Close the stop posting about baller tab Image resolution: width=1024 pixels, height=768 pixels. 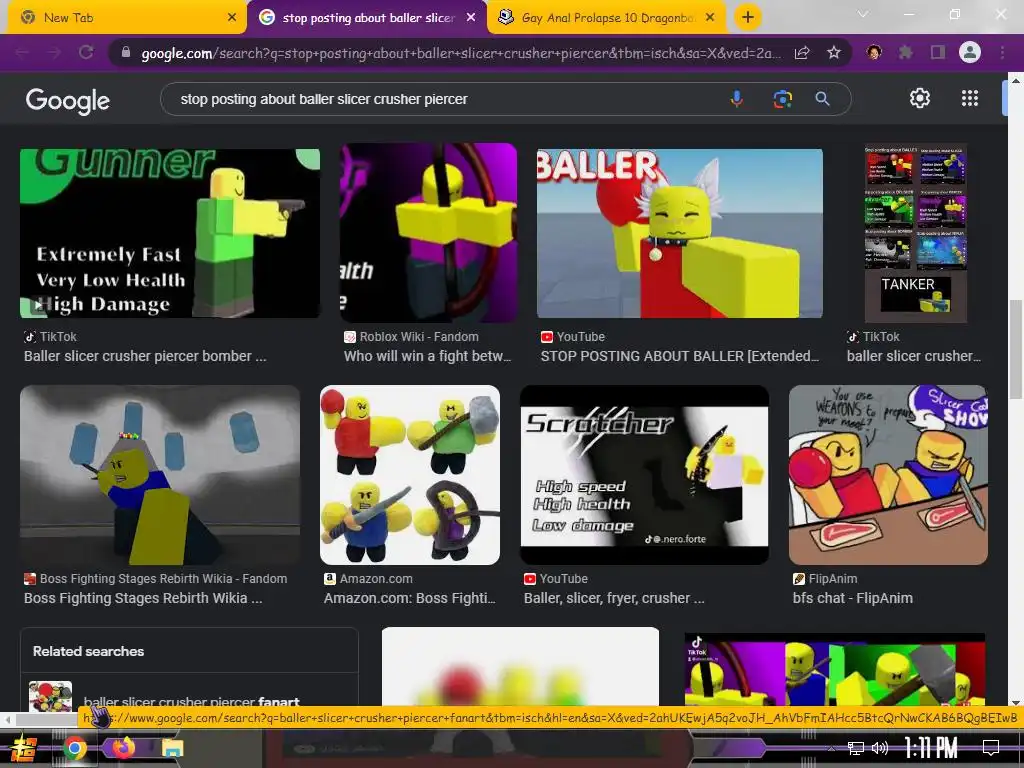click(471, 18)
